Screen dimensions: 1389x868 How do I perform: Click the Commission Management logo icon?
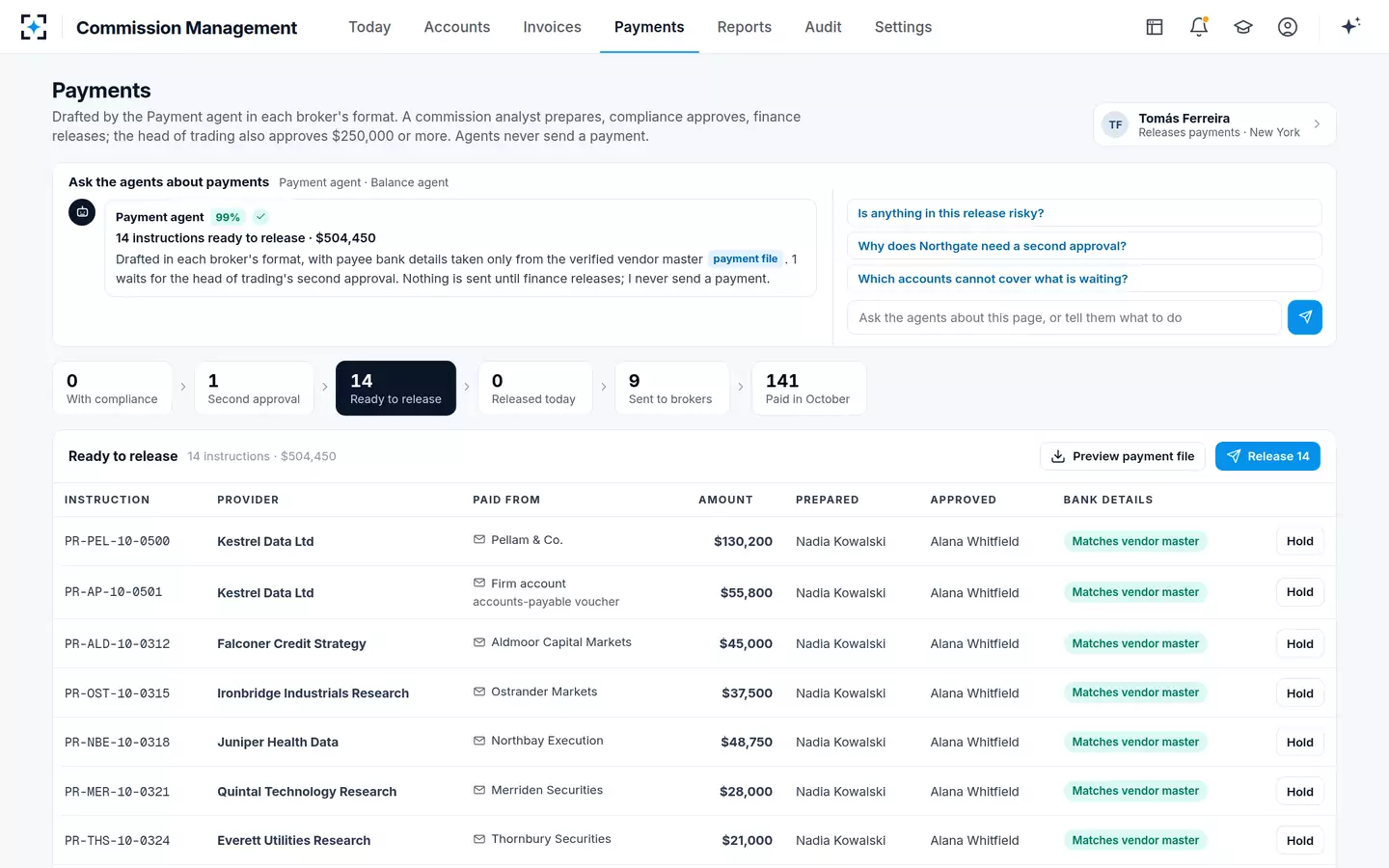tap(34, 27)
